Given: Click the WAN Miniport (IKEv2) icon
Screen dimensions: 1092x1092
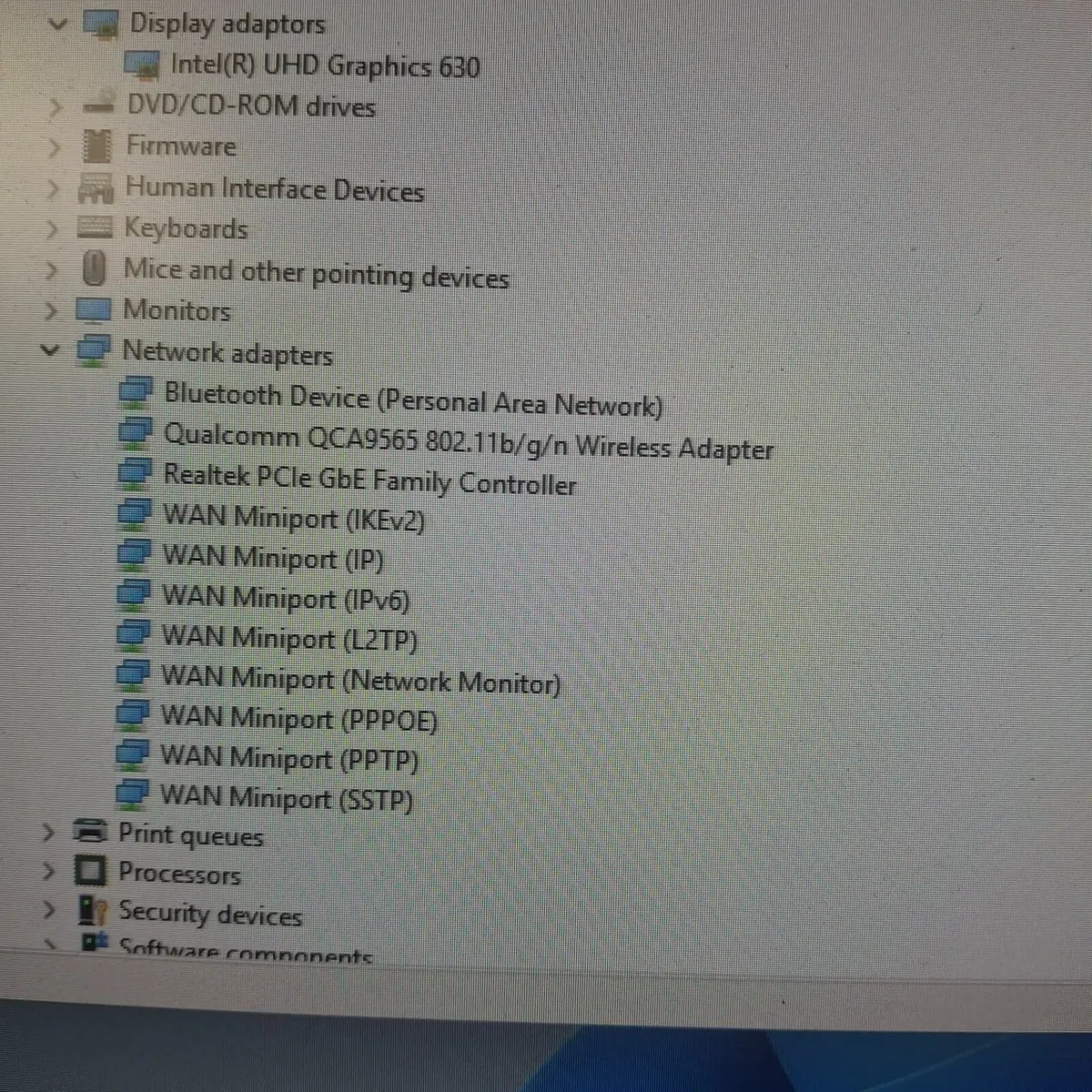Looking at the screenshot, I should pyautogui.click(x=134, y=514).
